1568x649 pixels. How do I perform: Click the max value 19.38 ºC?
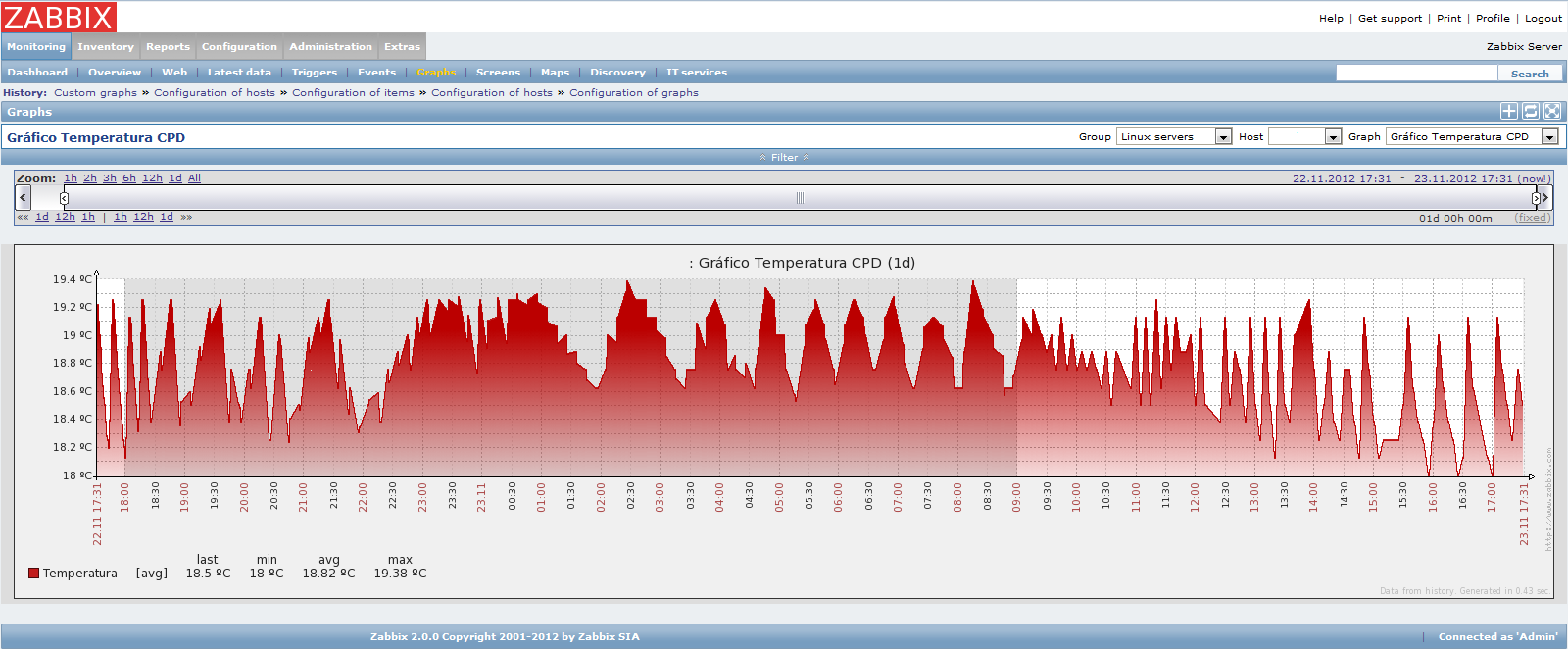click(x=400, y=574)
